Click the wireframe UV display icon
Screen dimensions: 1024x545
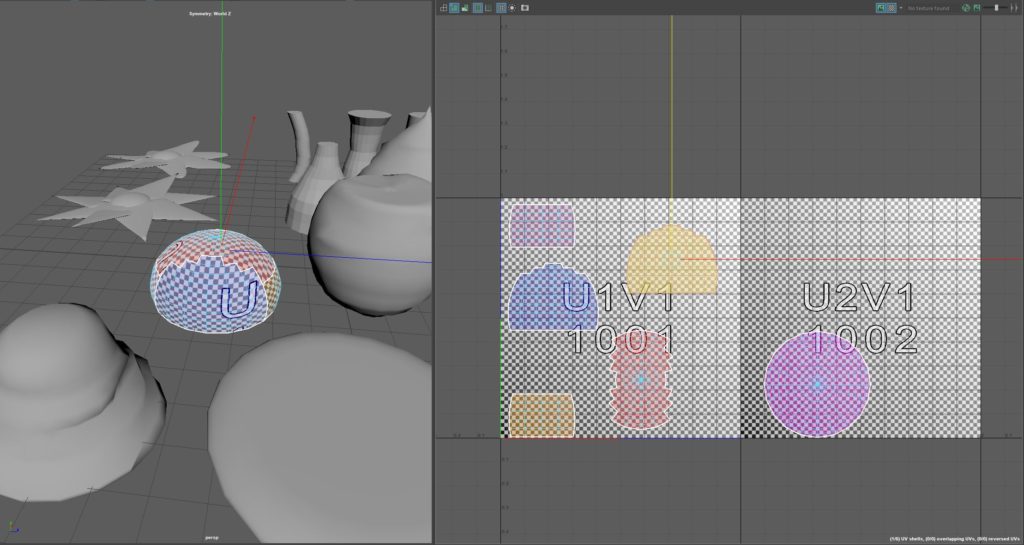pyautogui.click(x=443, y=7)
